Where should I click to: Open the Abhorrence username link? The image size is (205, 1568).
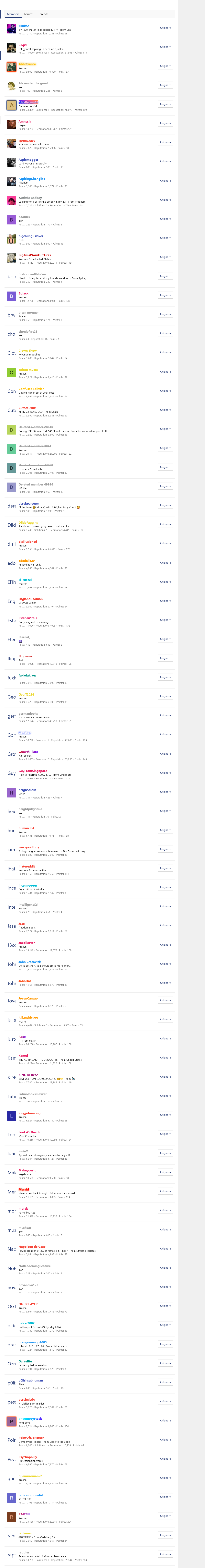tap(27, 64)
